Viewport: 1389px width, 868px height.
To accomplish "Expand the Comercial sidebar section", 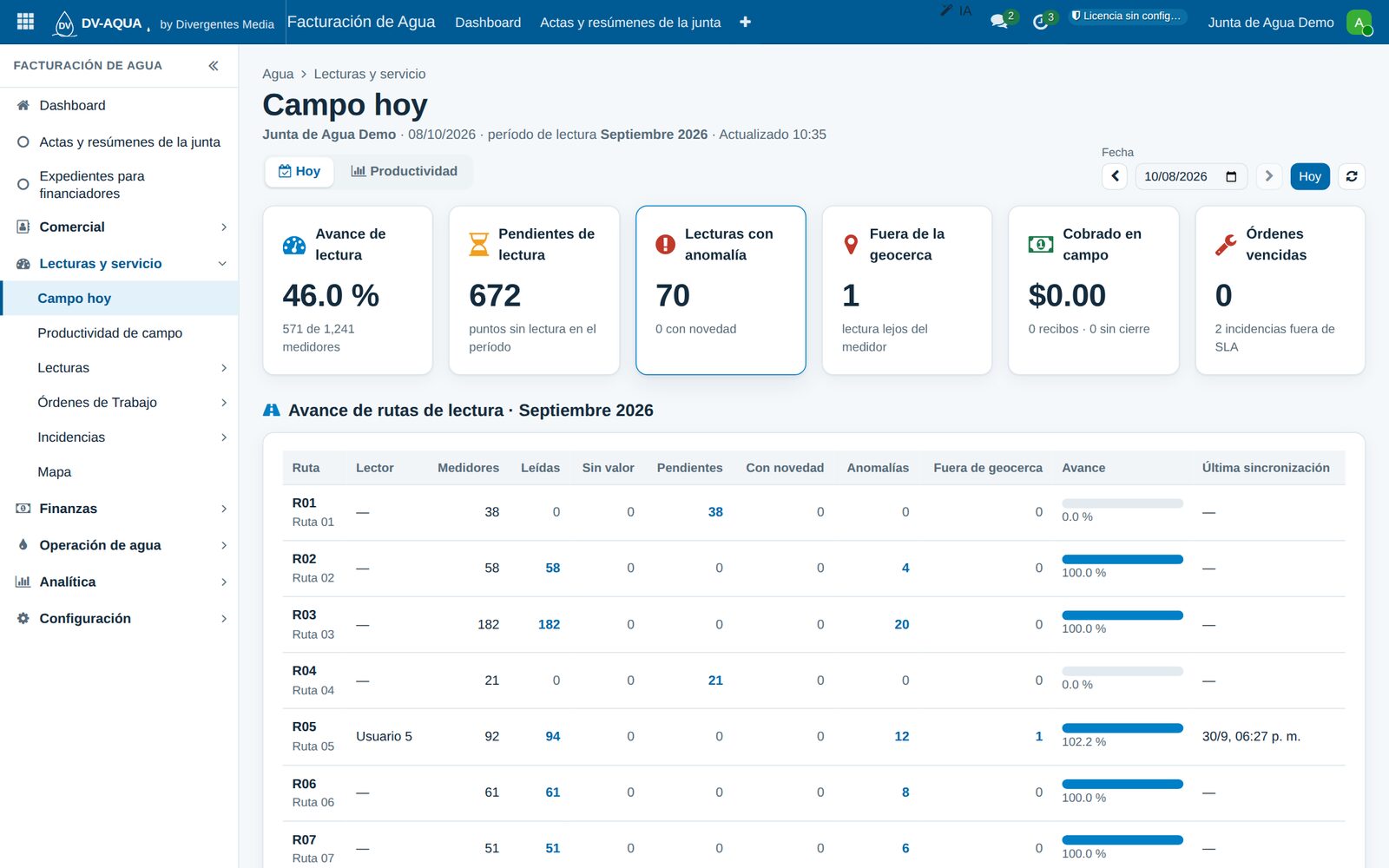I will (119, 227).
